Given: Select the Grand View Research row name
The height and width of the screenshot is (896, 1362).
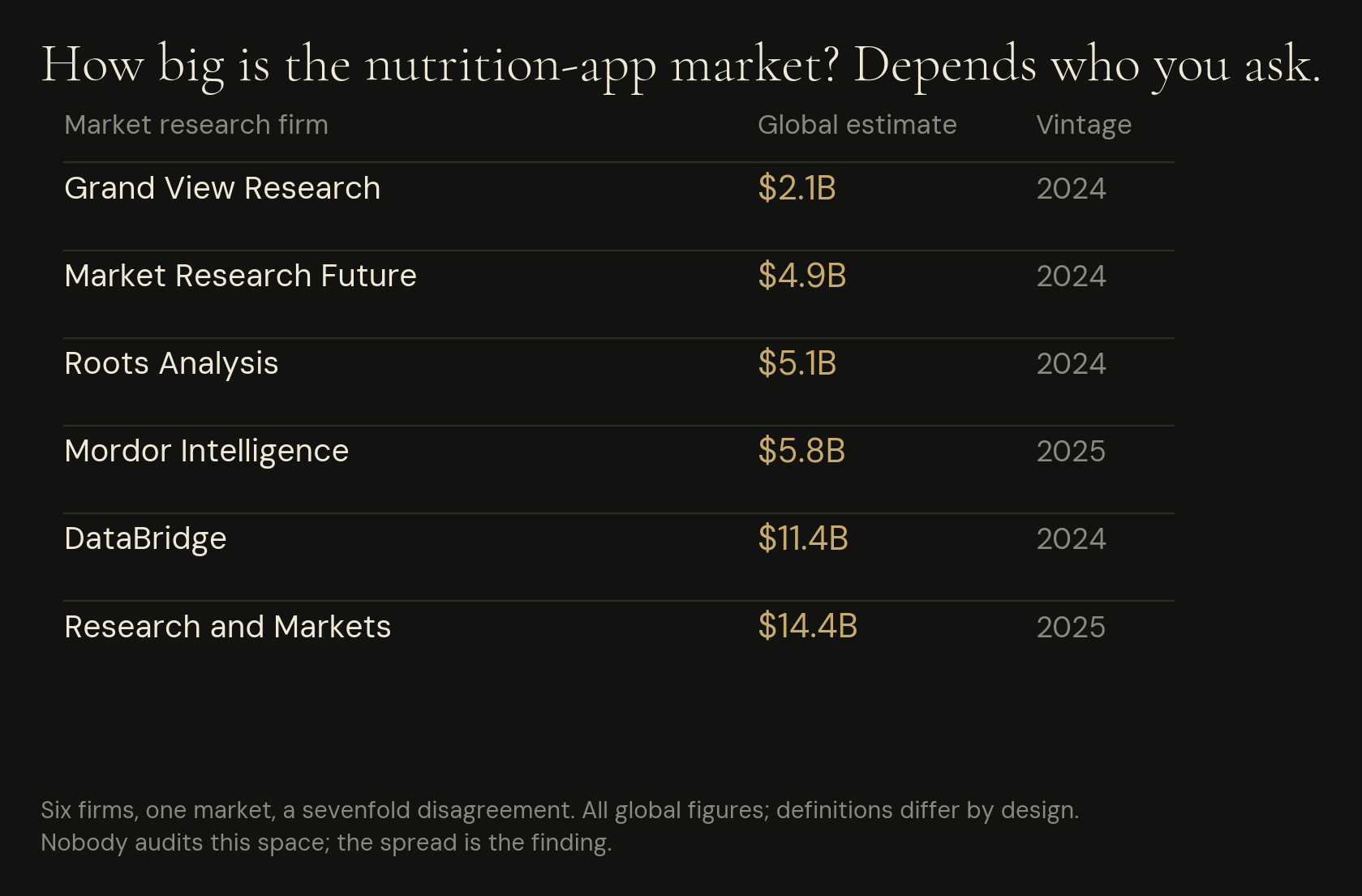Looking at the screenshot, I should 222,188.
